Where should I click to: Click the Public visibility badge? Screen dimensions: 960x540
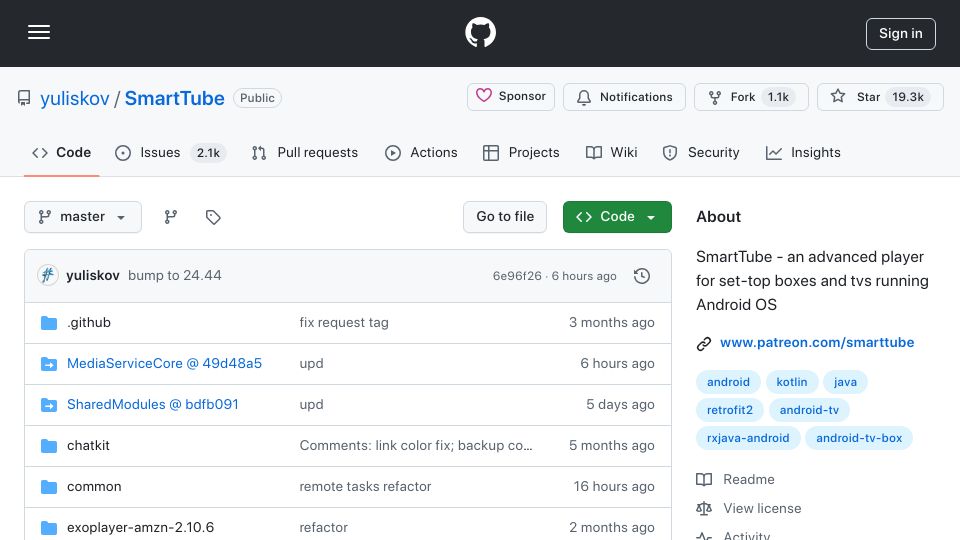(x=257, y=98)
